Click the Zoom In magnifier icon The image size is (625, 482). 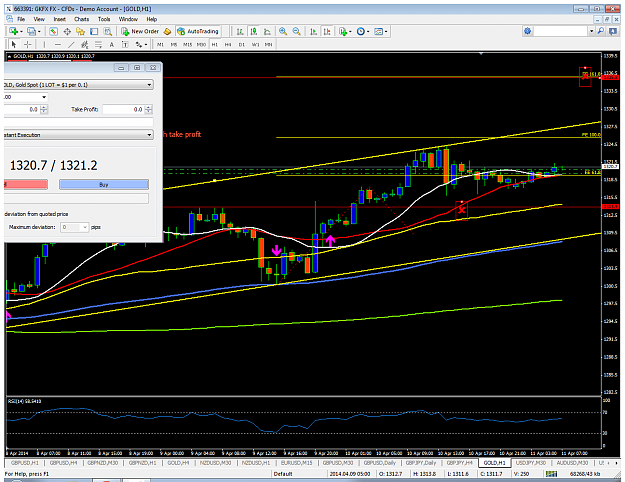click(283, 31)
